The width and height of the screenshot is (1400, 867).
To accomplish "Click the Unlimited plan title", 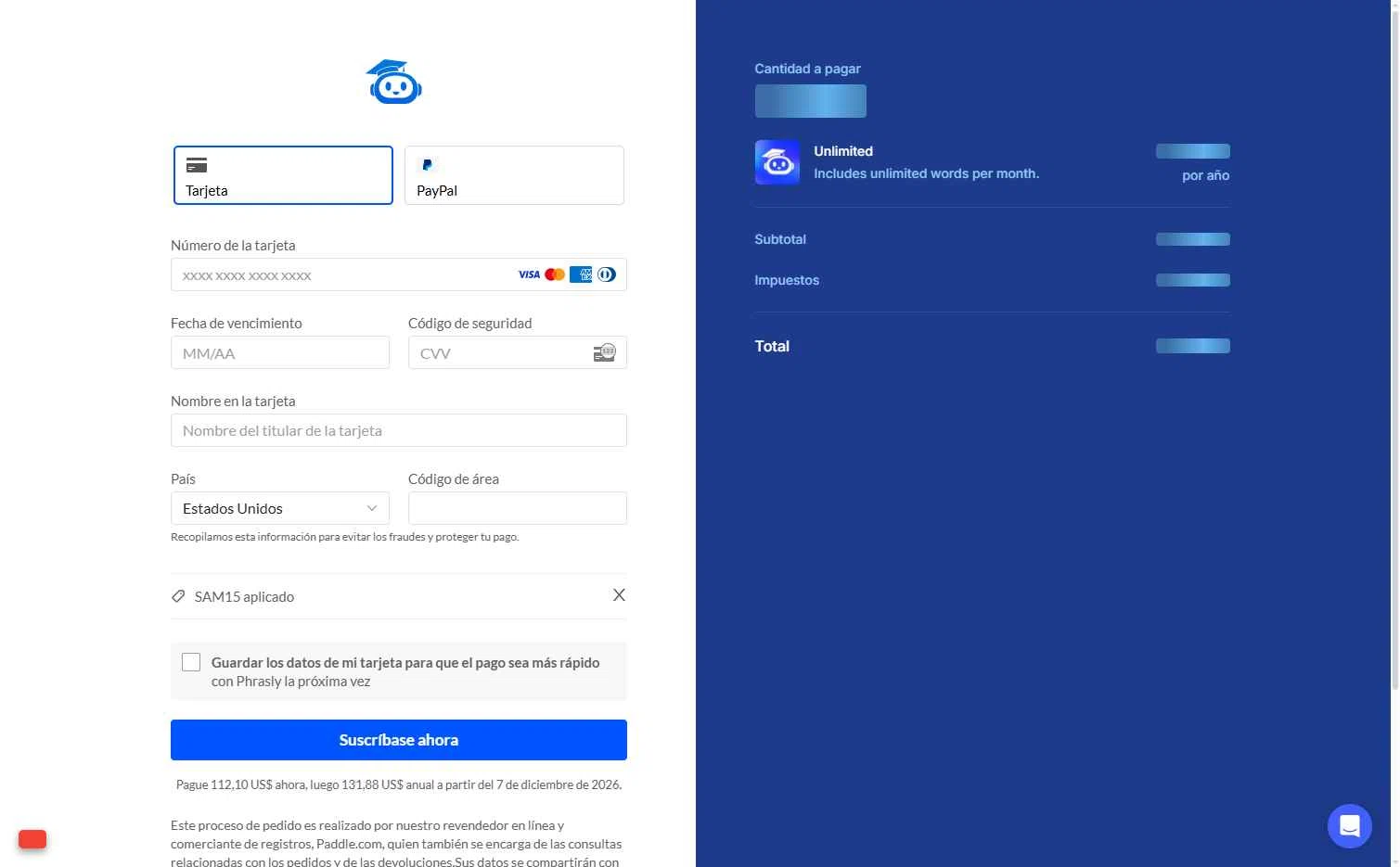I will pos(843,151).
